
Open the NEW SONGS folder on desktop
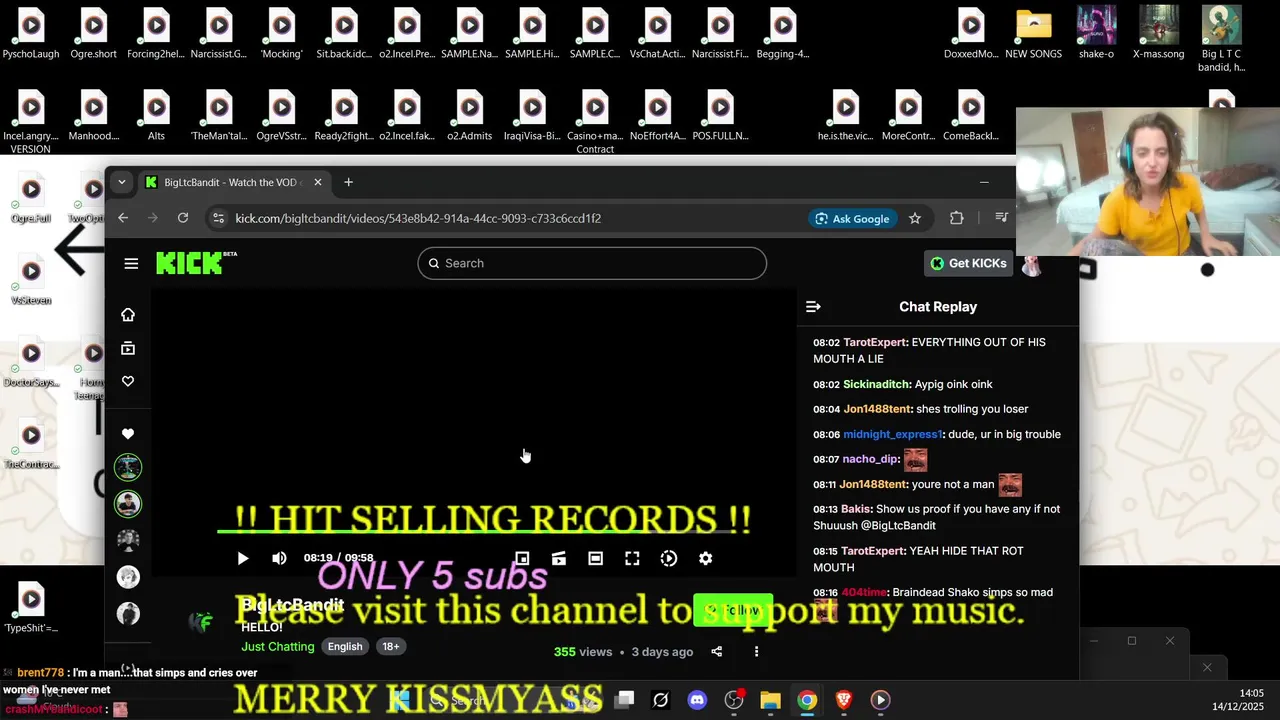1033,33
